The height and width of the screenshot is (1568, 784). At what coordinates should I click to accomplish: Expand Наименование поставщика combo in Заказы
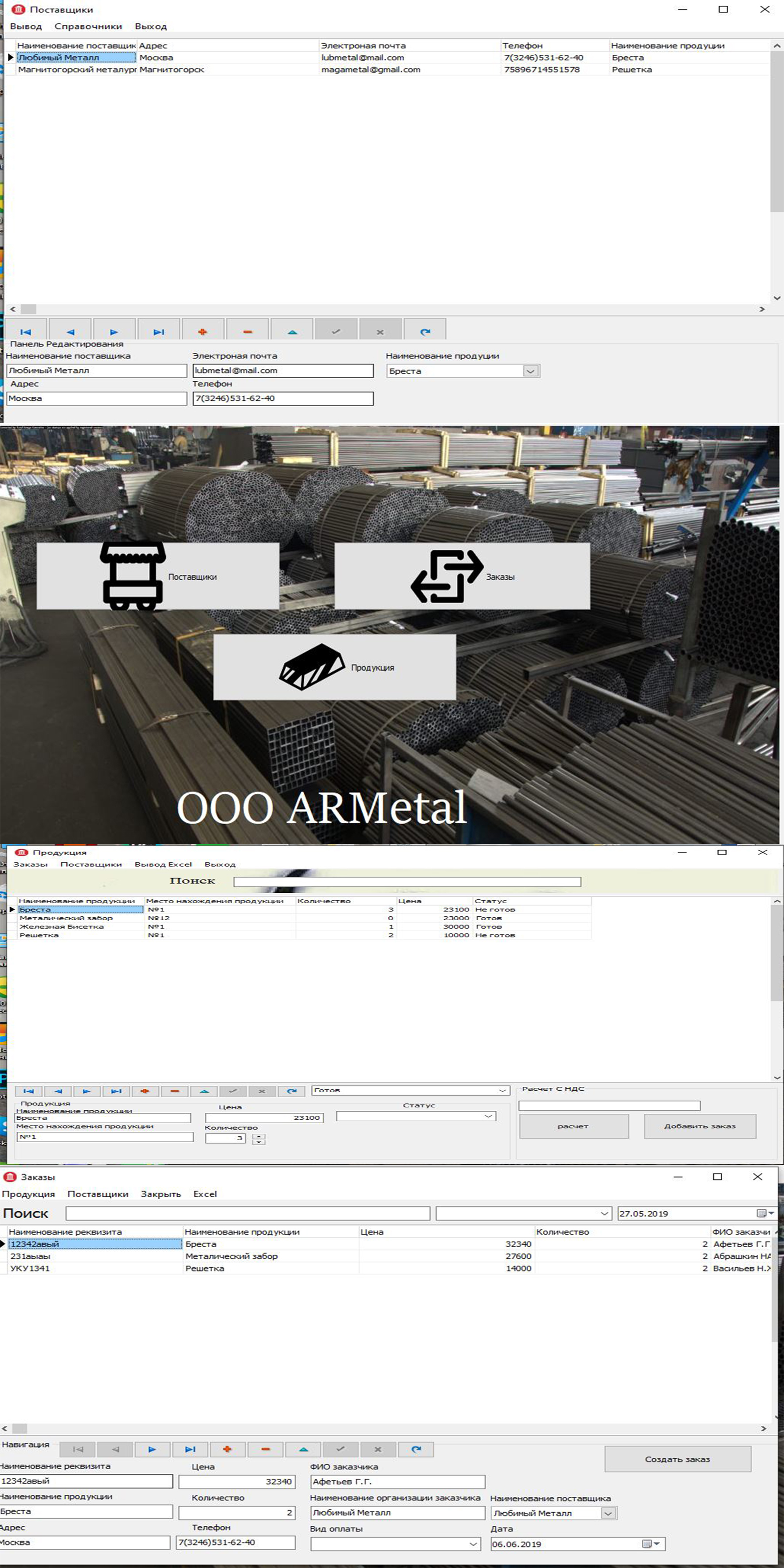(608, 1513)
